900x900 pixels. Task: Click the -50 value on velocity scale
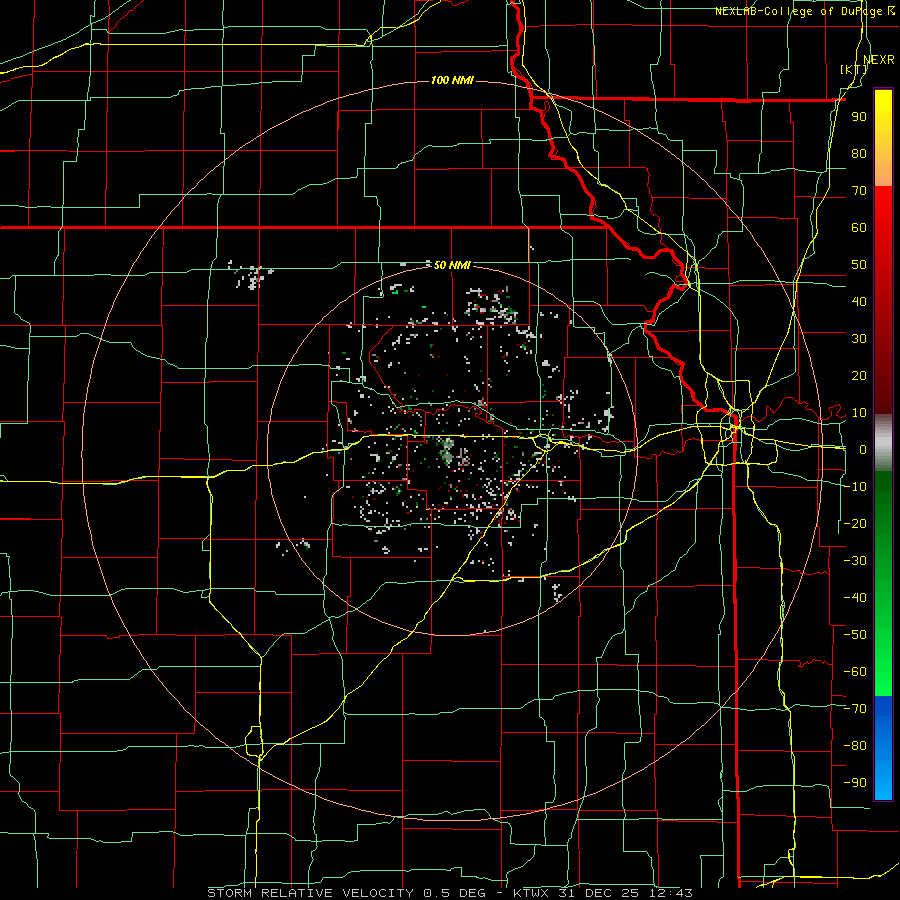[855, 635]
